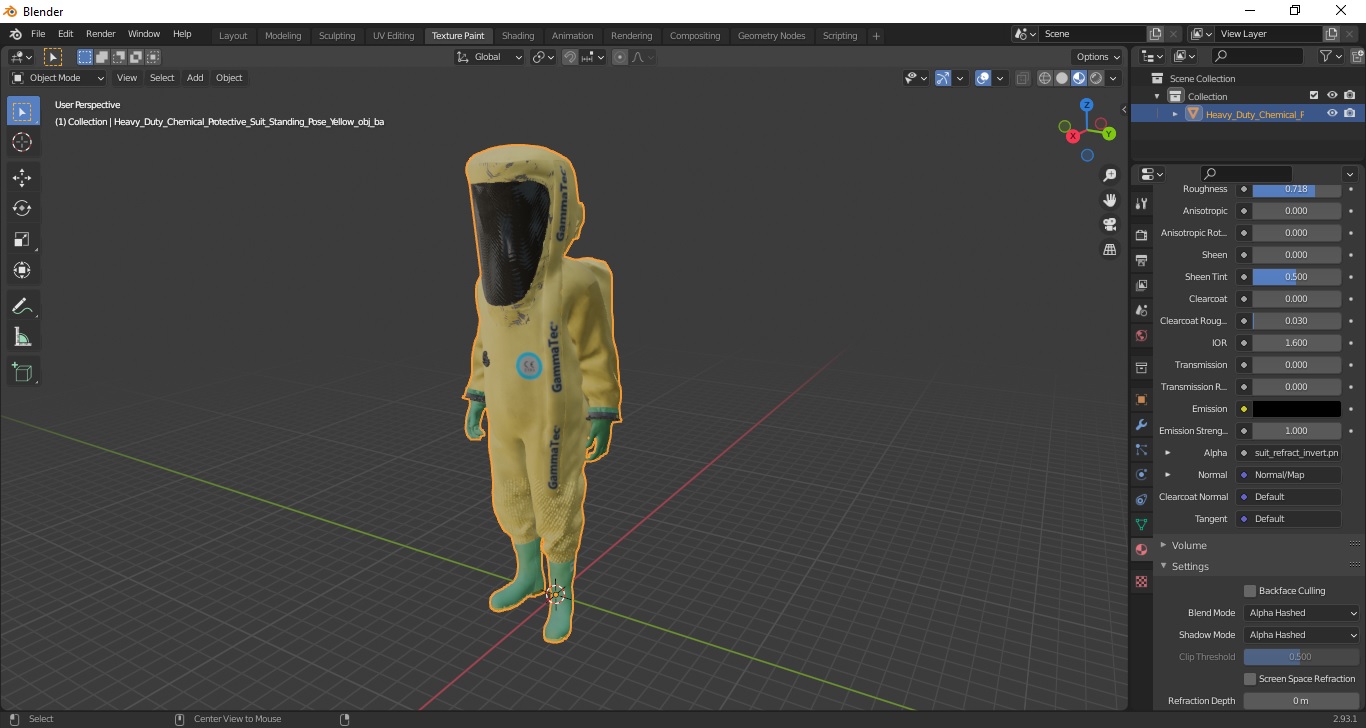Expand the Normal input row

(x=1167, y=475)
